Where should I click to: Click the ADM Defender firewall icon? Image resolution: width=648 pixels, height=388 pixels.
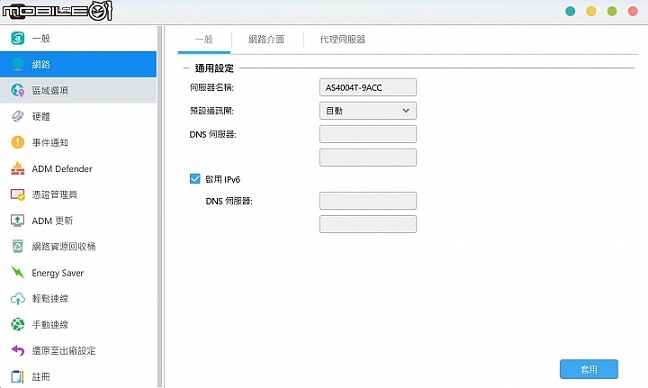17,168
